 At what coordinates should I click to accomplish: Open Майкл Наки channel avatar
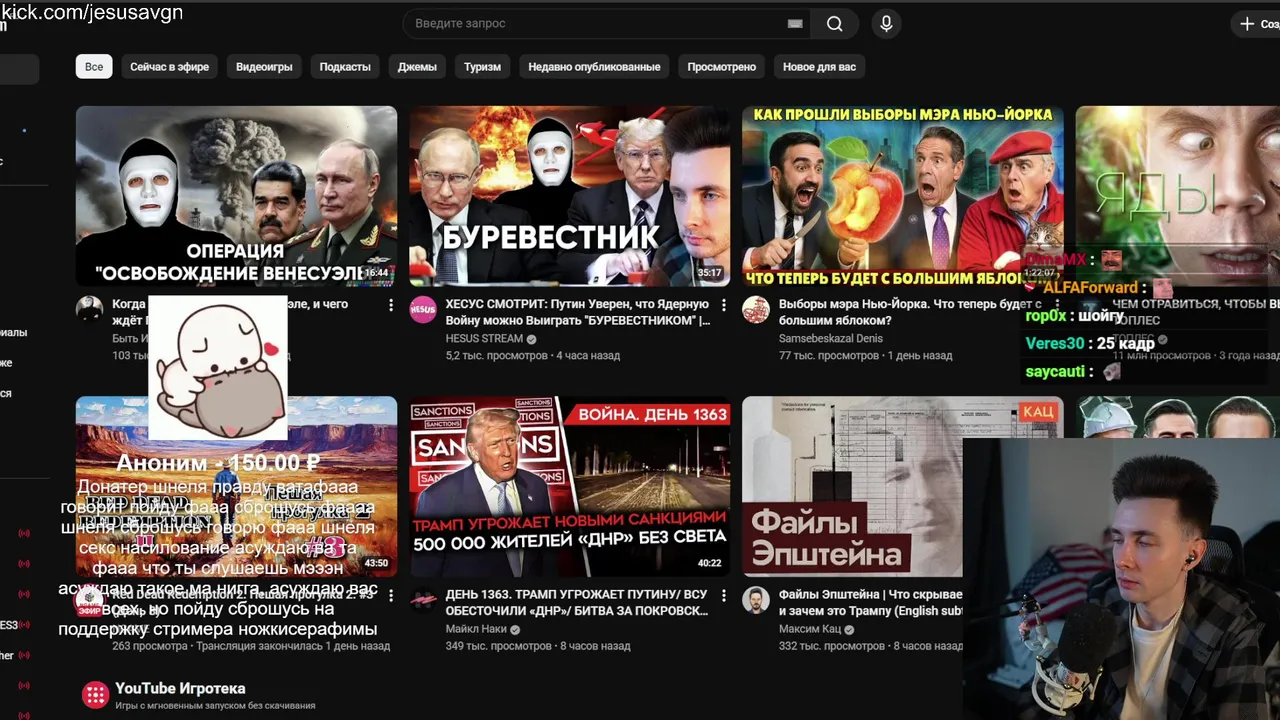click(x=423, y=600)
